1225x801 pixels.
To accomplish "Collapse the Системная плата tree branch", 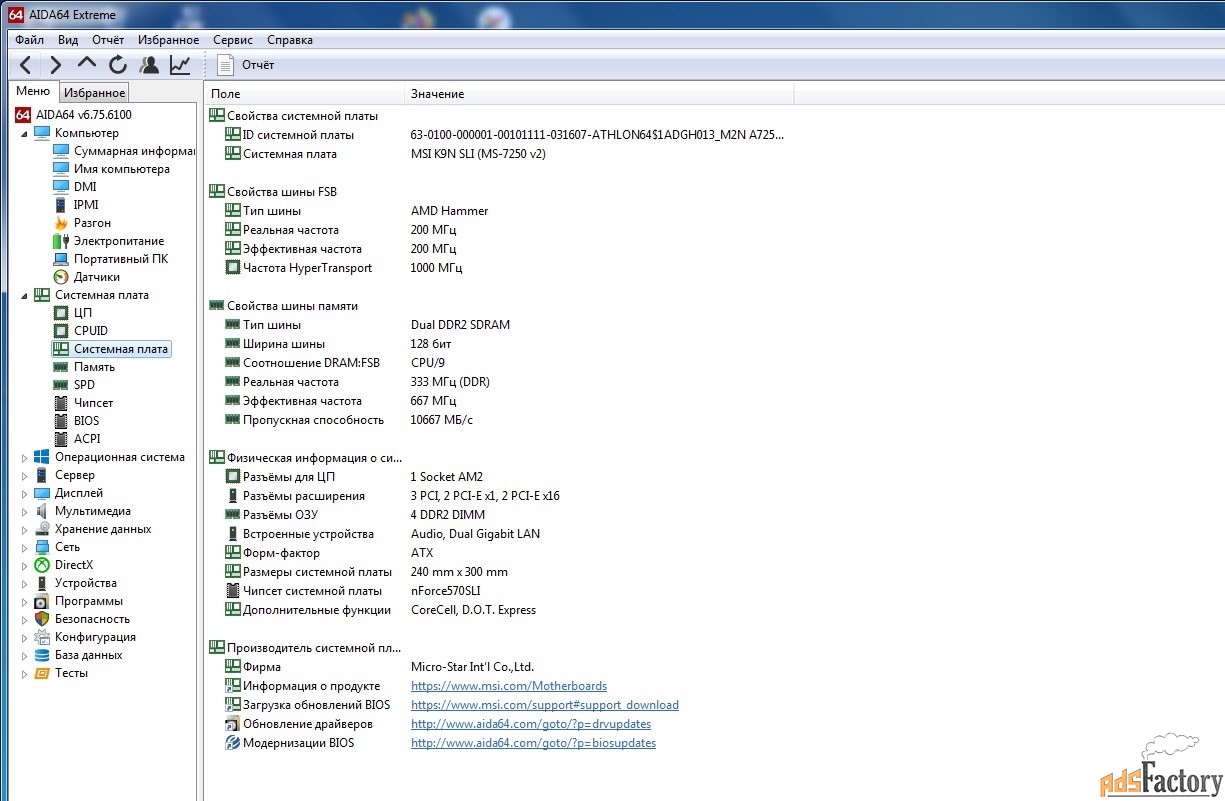I will 25,295.
